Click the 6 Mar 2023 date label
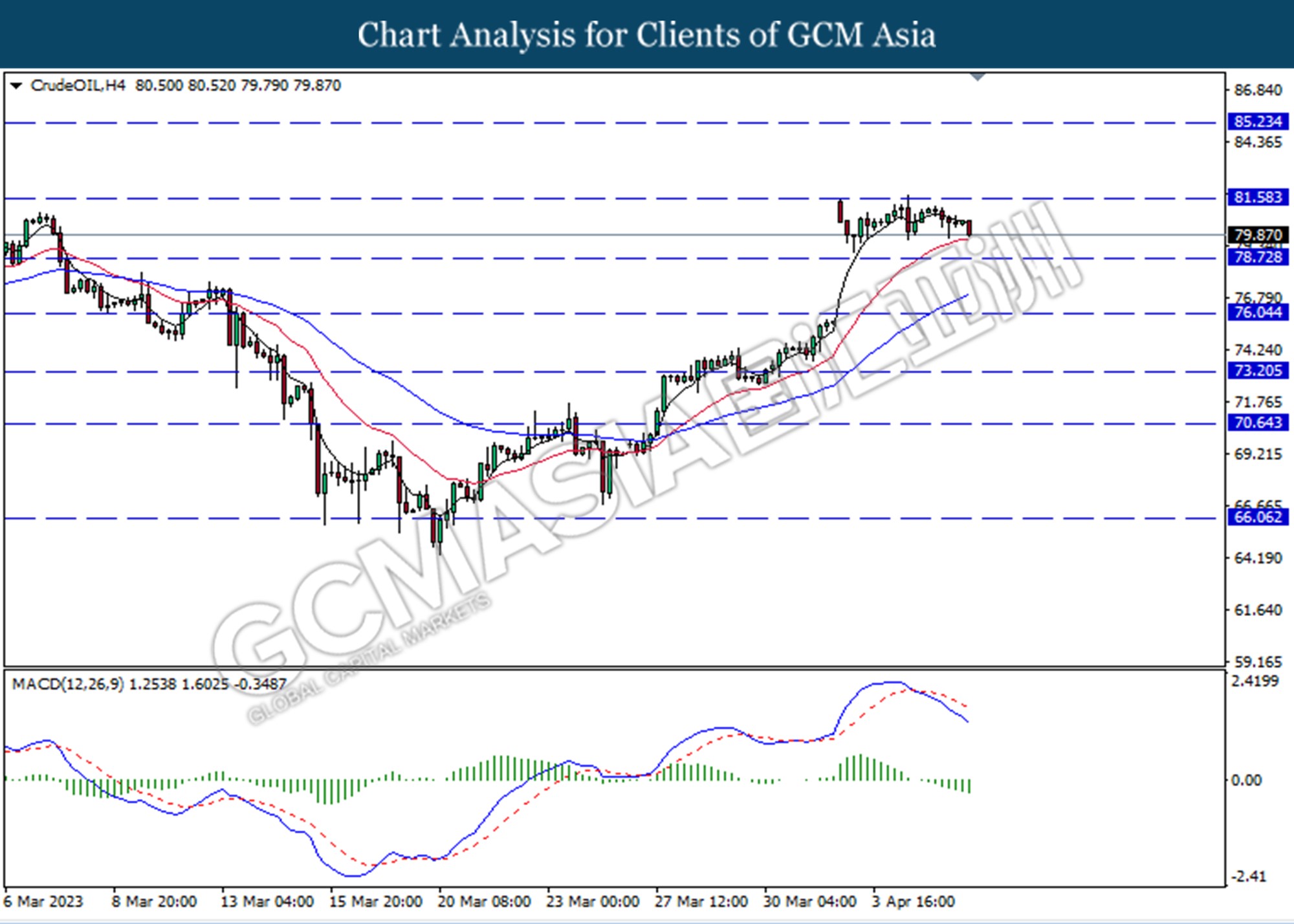Image resolution: width=1294 pixels, height=924 pixels. click(44, 901)
